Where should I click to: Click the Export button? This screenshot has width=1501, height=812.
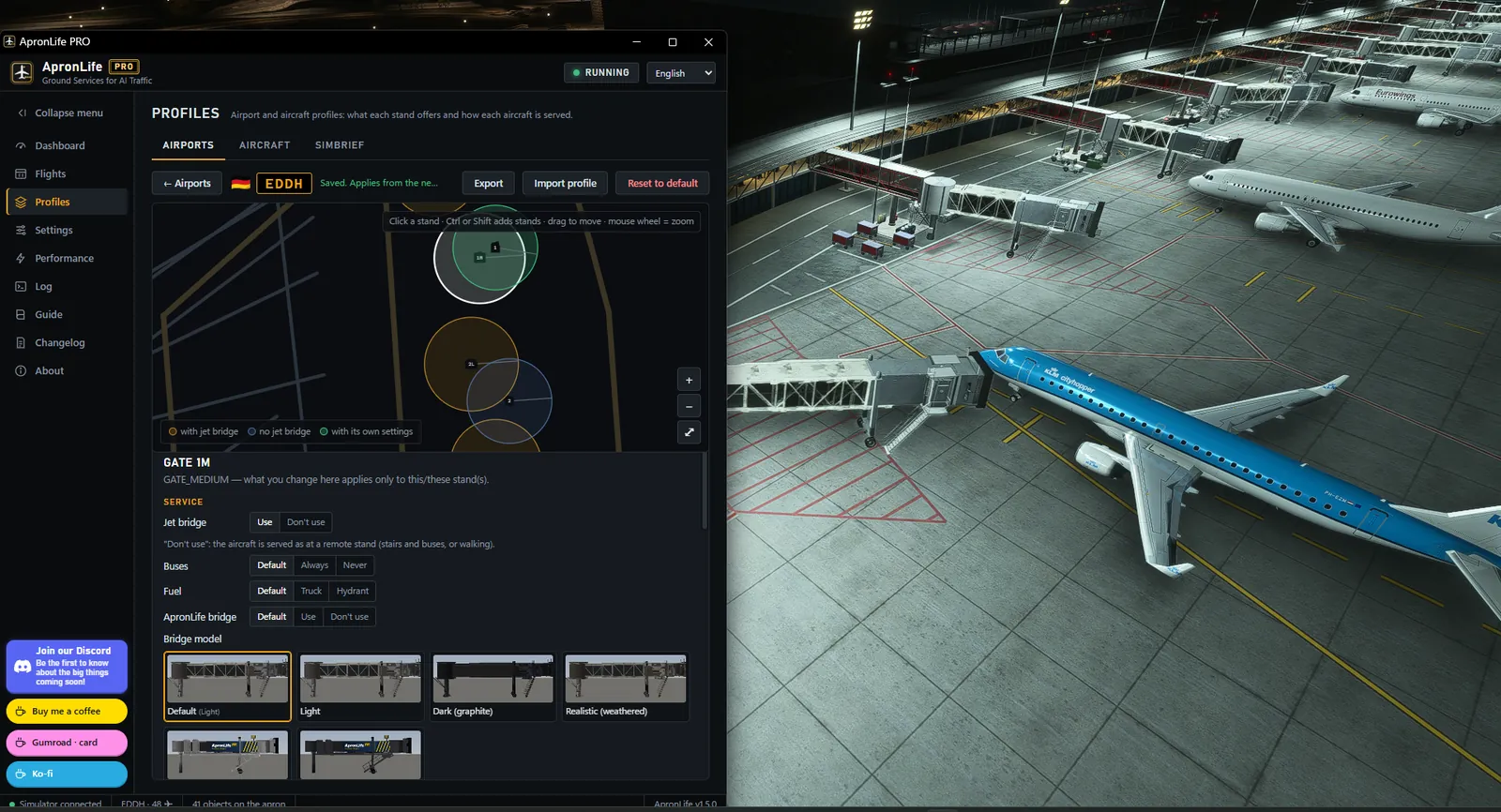[488, 184]
